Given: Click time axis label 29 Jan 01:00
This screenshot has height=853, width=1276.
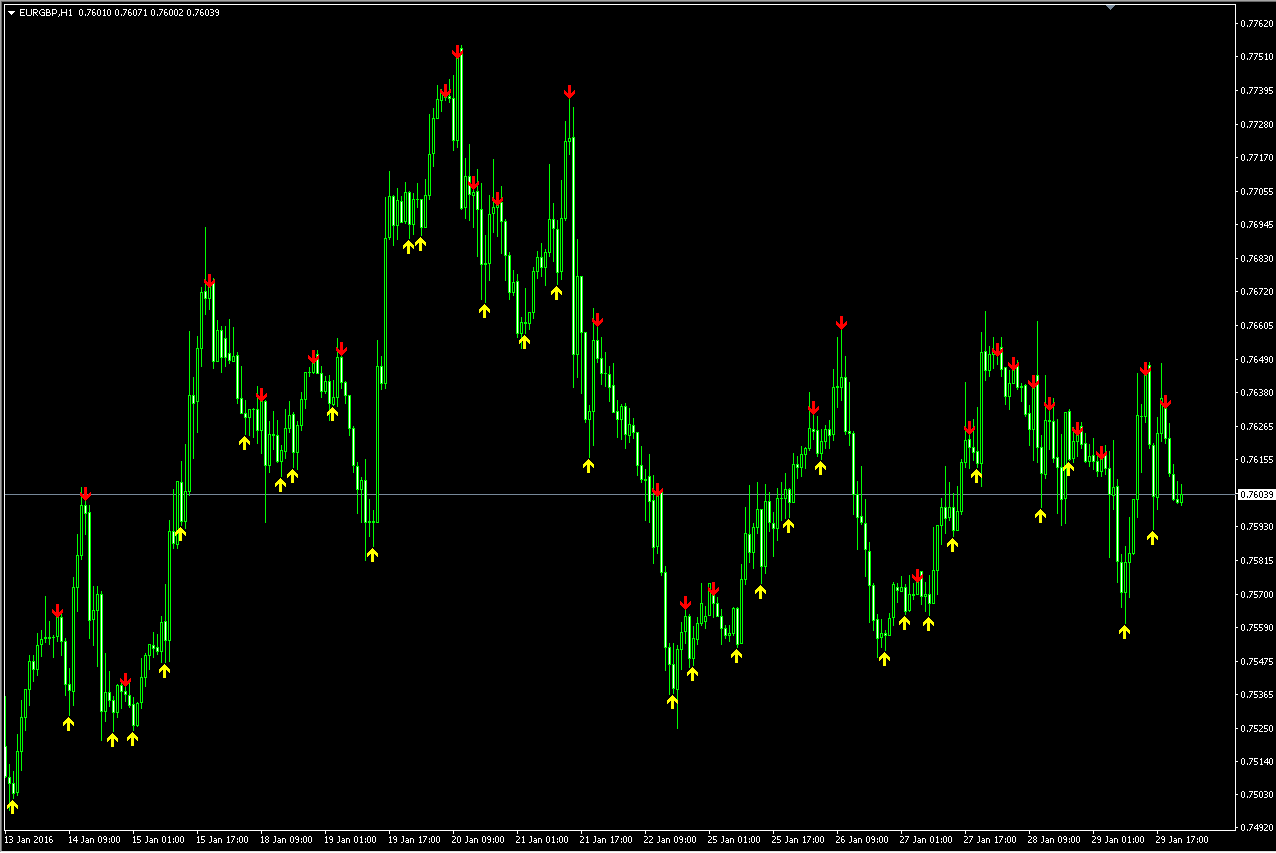Looking at the screenshot, I should click(x=1118, y=840).
